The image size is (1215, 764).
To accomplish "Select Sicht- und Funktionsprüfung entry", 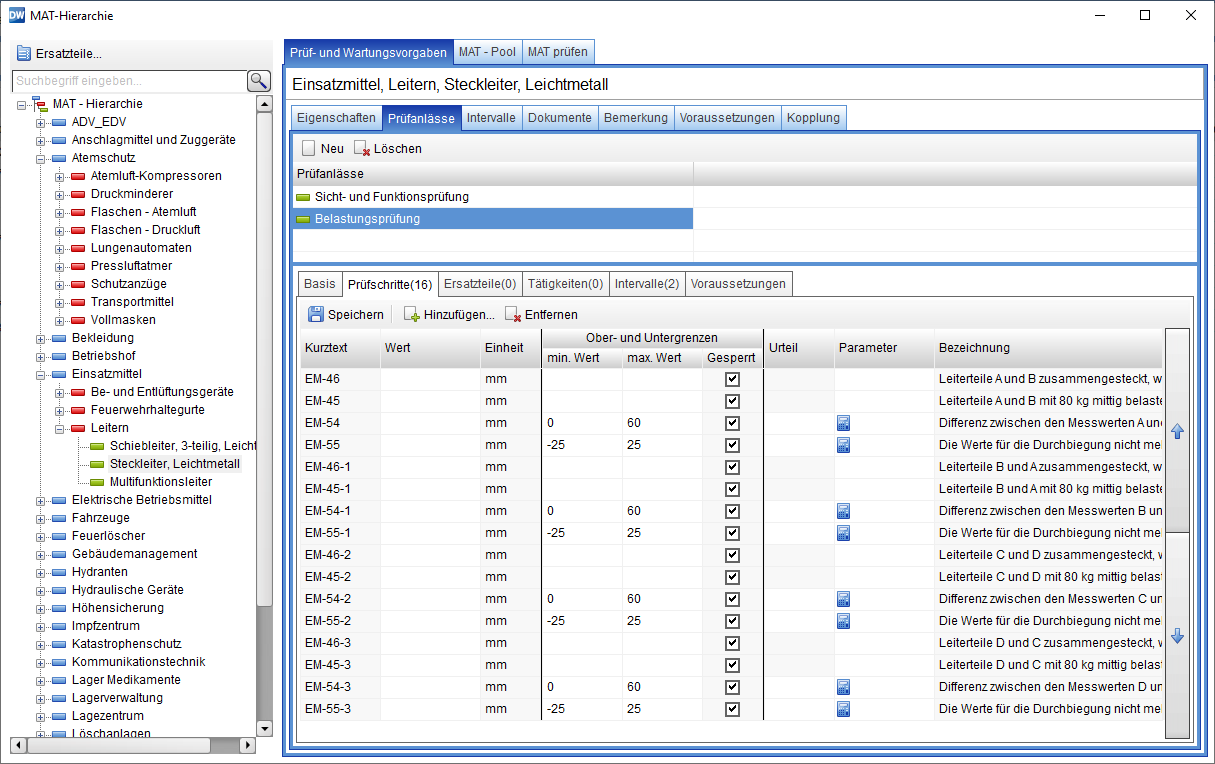I will coord(391,197).
